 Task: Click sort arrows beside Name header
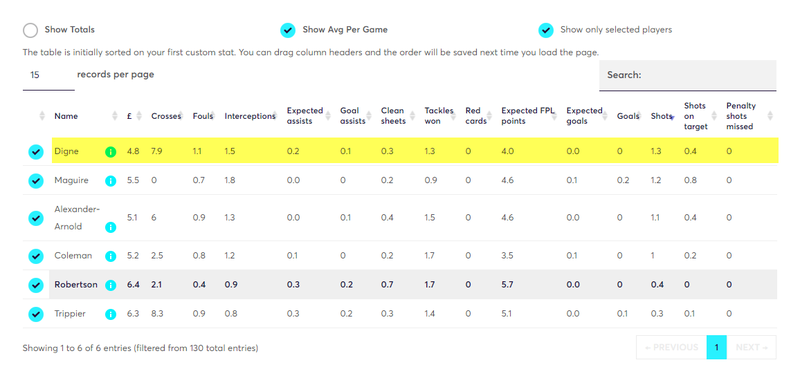(x=115, y=116)
